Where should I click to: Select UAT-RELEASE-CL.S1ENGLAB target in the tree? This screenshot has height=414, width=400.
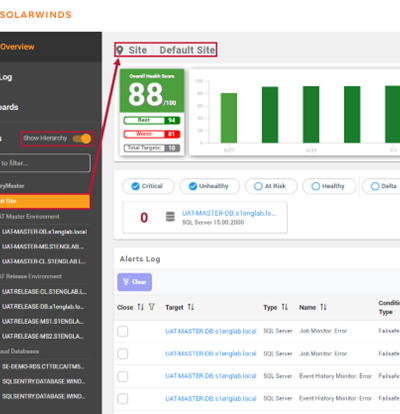(x=45, y=292)
